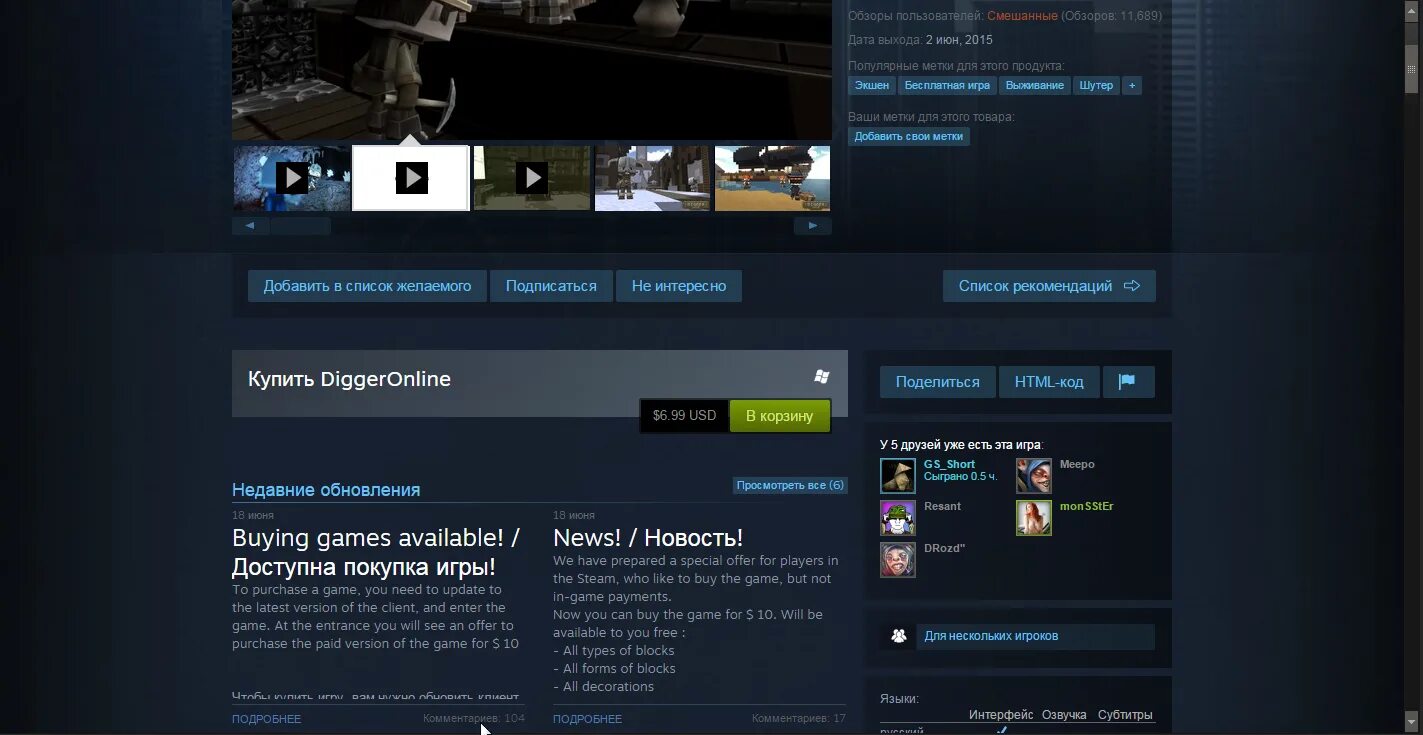Screen dimensions: 1423x735
Task: Open the snowy character screenshot thumbnail
Action: point(652,178)
